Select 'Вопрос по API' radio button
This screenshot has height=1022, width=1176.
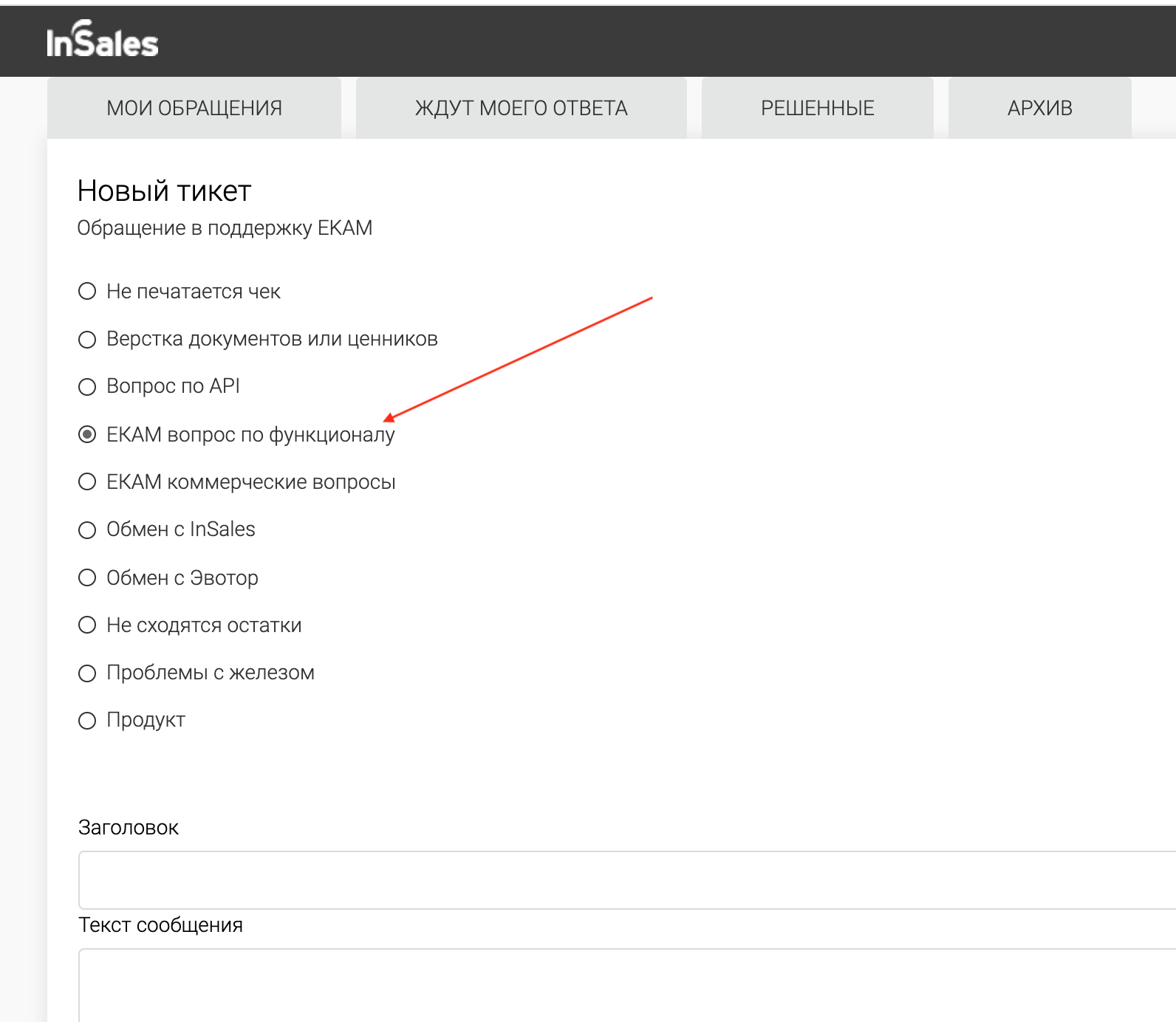pos(87,386)
